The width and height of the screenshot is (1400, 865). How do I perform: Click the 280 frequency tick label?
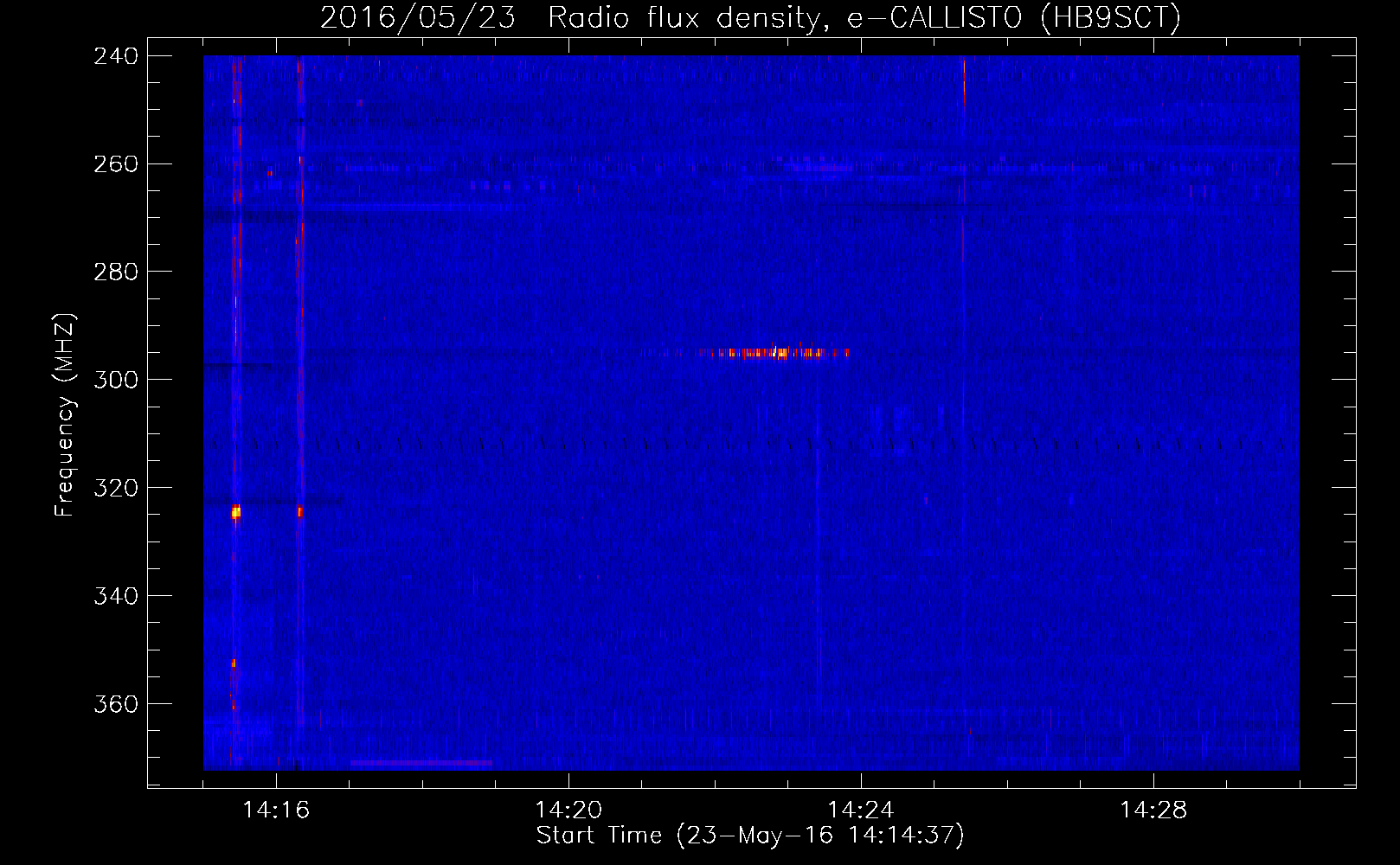coord(116,272)
